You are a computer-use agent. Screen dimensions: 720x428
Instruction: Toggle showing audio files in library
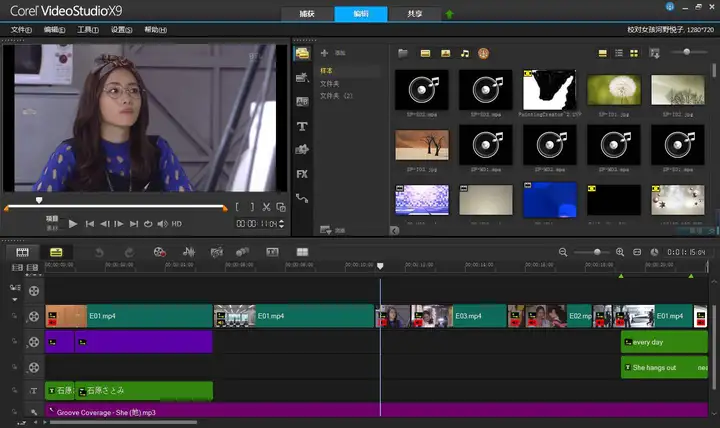click(465, 53)
